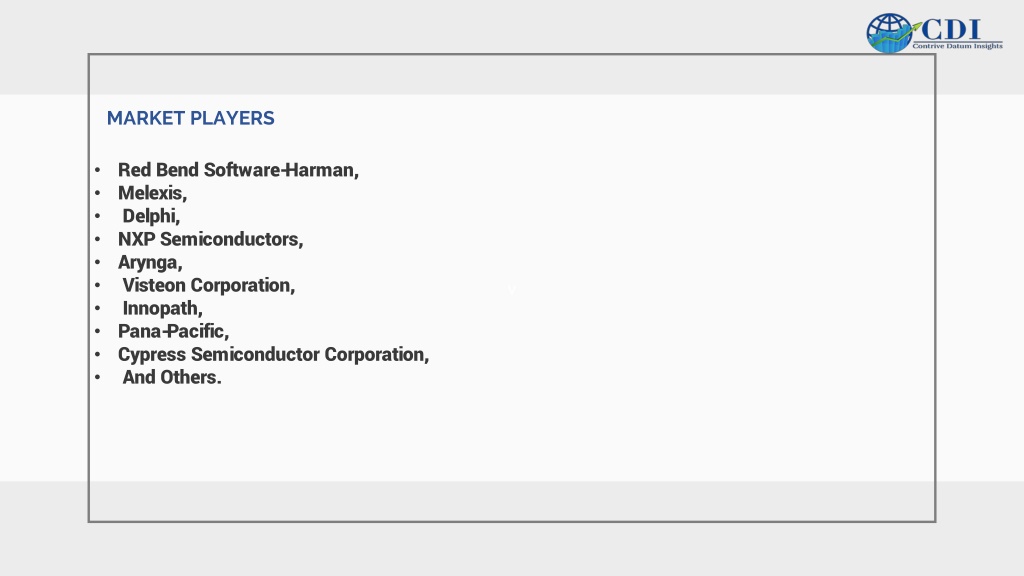
Task: Click the And Others list item
Action: coord(172,377)
